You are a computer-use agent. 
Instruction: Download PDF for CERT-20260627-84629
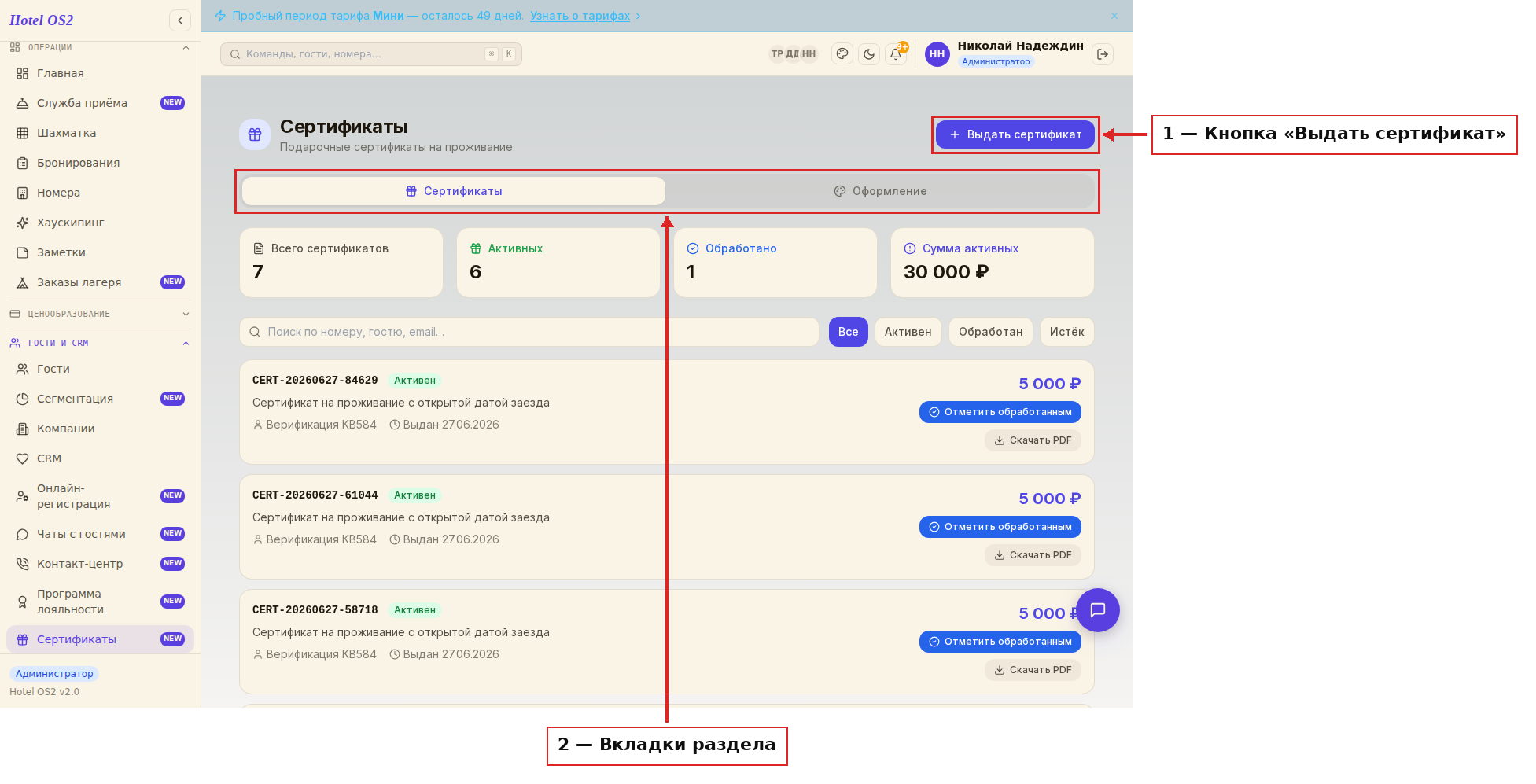pyautogui.click(x=1033, y=440)
